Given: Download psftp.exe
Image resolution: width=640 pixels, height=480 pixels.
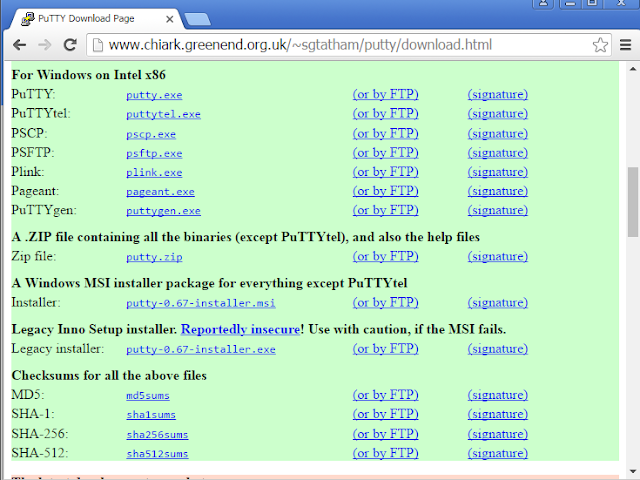Looking at the screenshot, I should [x=154, y=153].
